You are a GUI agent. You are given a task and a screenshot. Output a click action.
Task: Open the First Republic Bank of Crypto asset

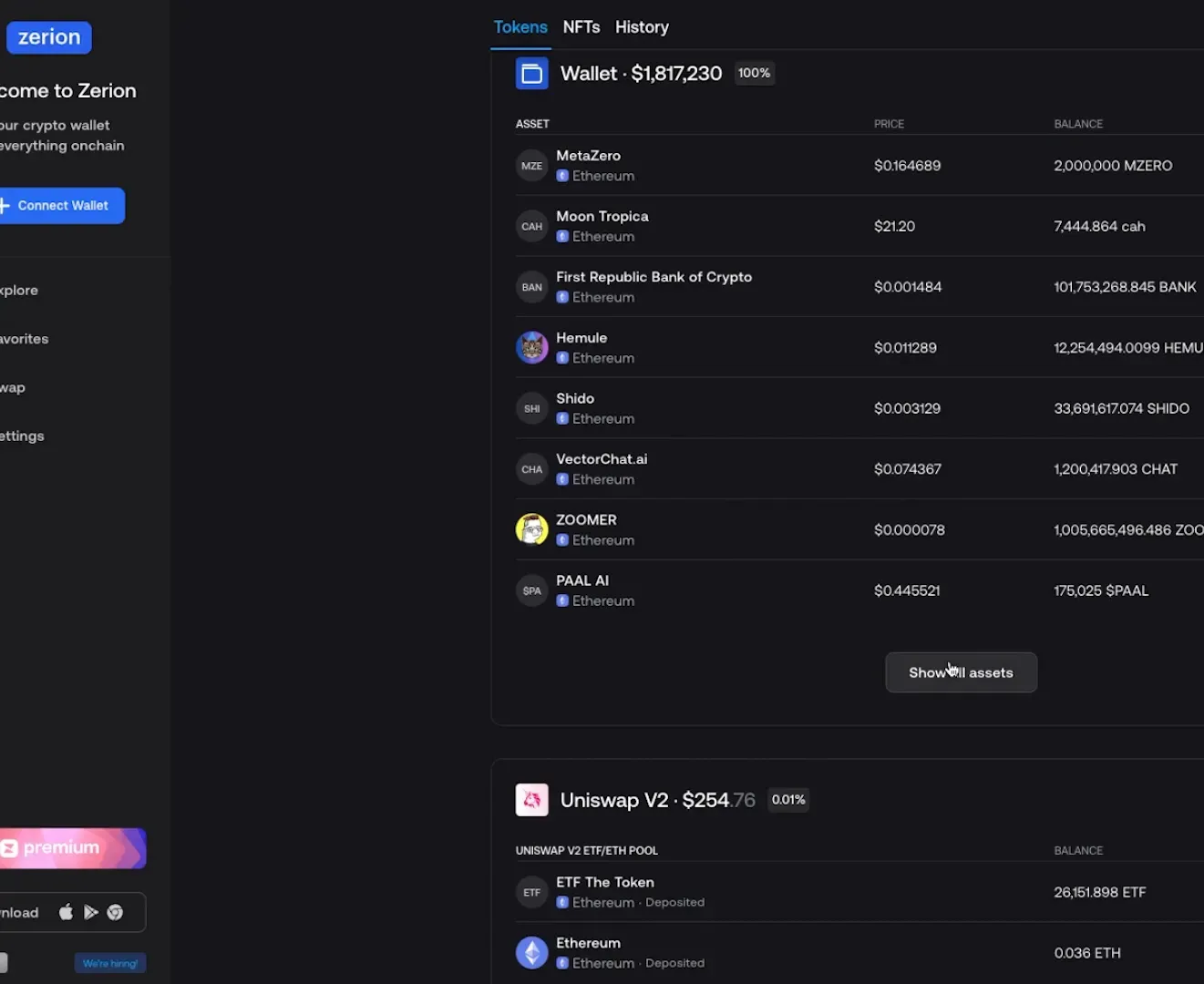(x=653, y=277)
